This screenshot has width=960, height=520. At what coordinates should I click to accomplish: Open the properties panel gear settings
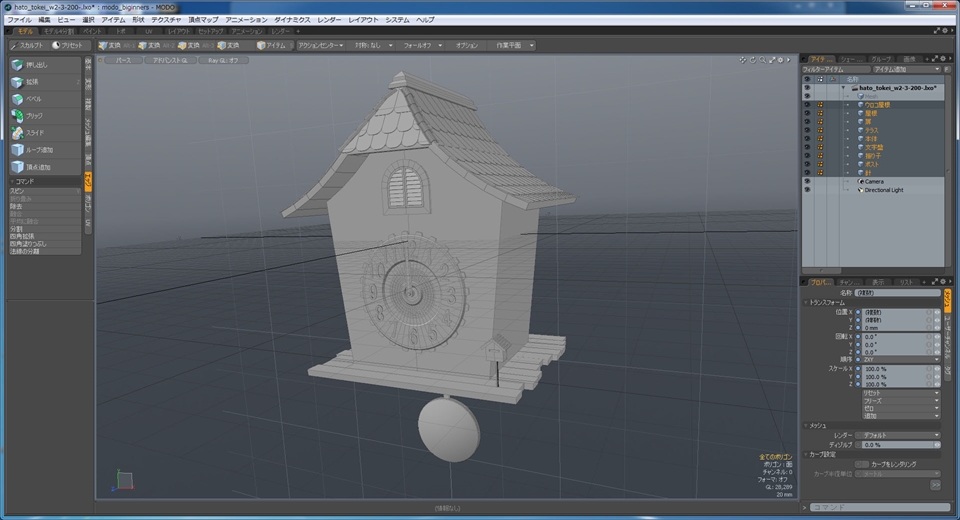pyautogui.click(x=943, y=282)
